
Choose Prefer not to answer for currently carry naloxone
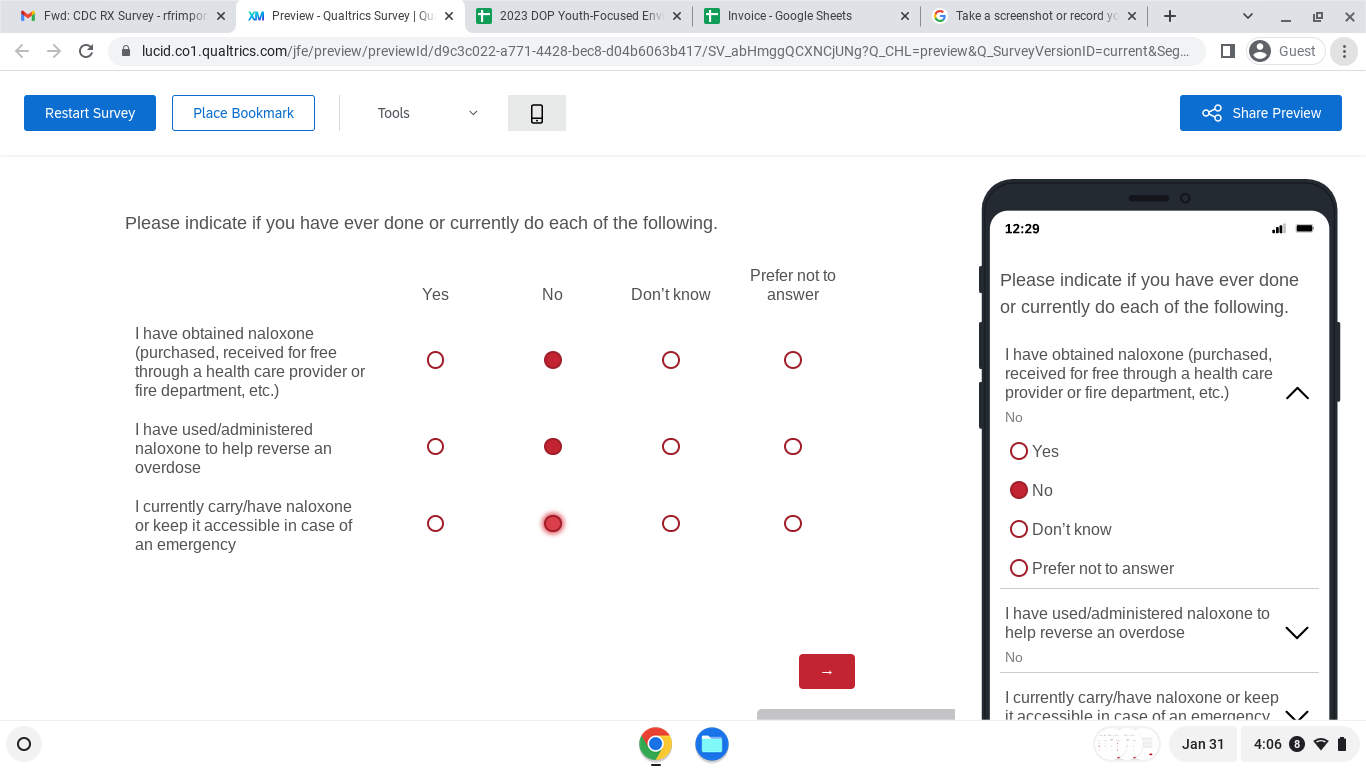click(x=793, y=524)
